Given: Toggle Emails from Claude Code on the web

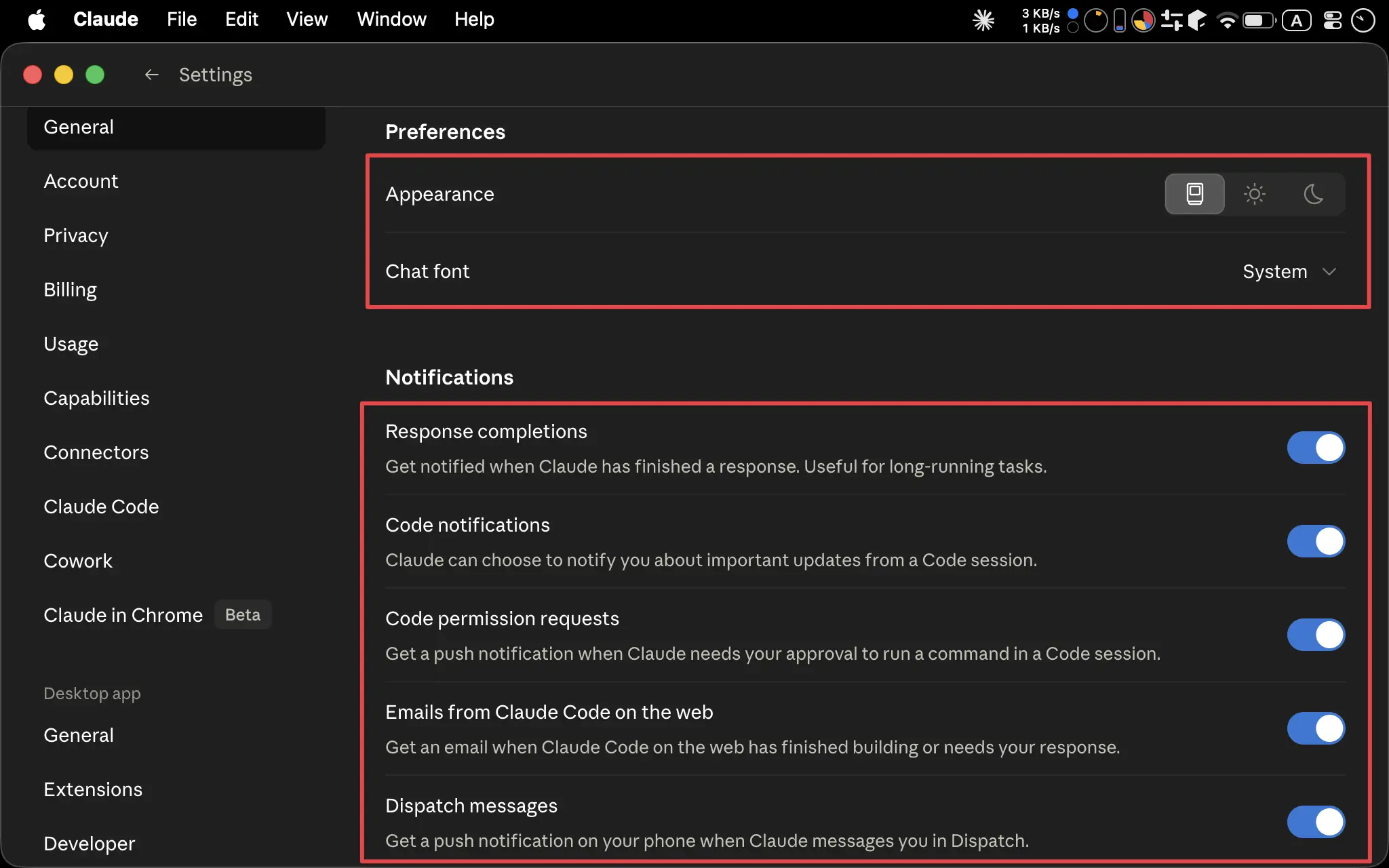Looking at the screenshot, I should [1316, 728].
